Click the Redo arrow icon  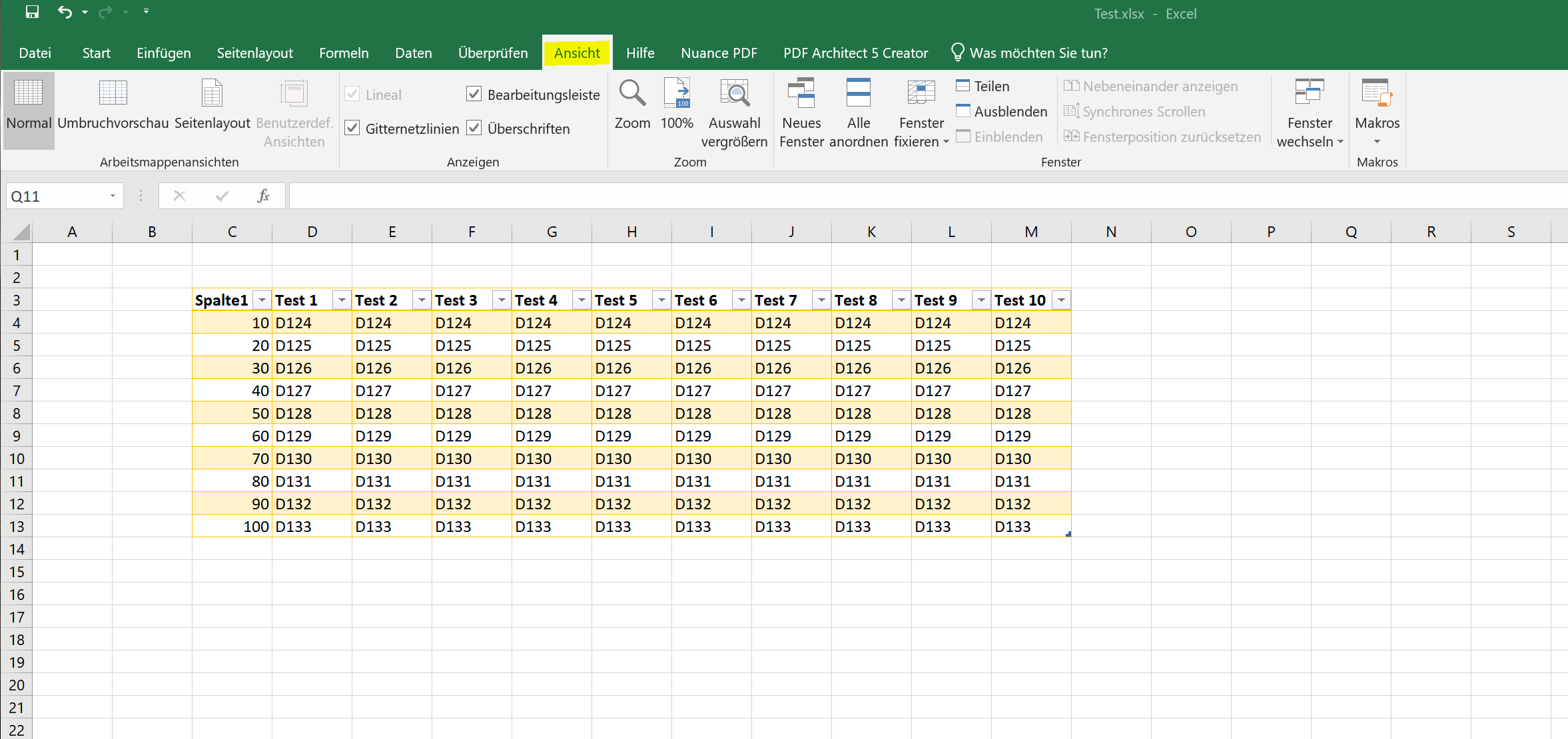point(105,12)
